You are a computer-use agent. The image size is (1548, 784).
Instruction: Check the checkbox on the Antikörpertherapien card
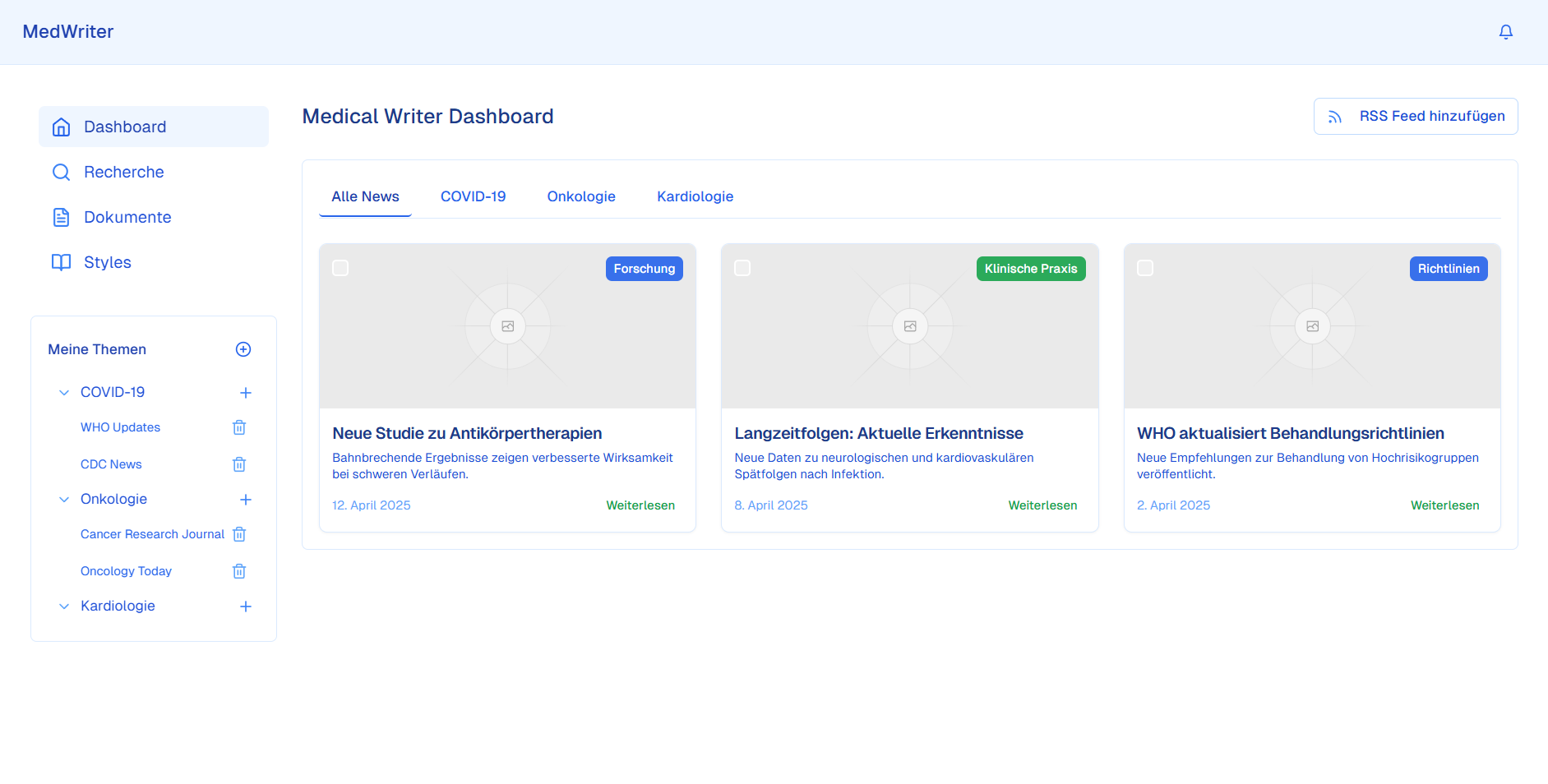click(x=340, y=267)
